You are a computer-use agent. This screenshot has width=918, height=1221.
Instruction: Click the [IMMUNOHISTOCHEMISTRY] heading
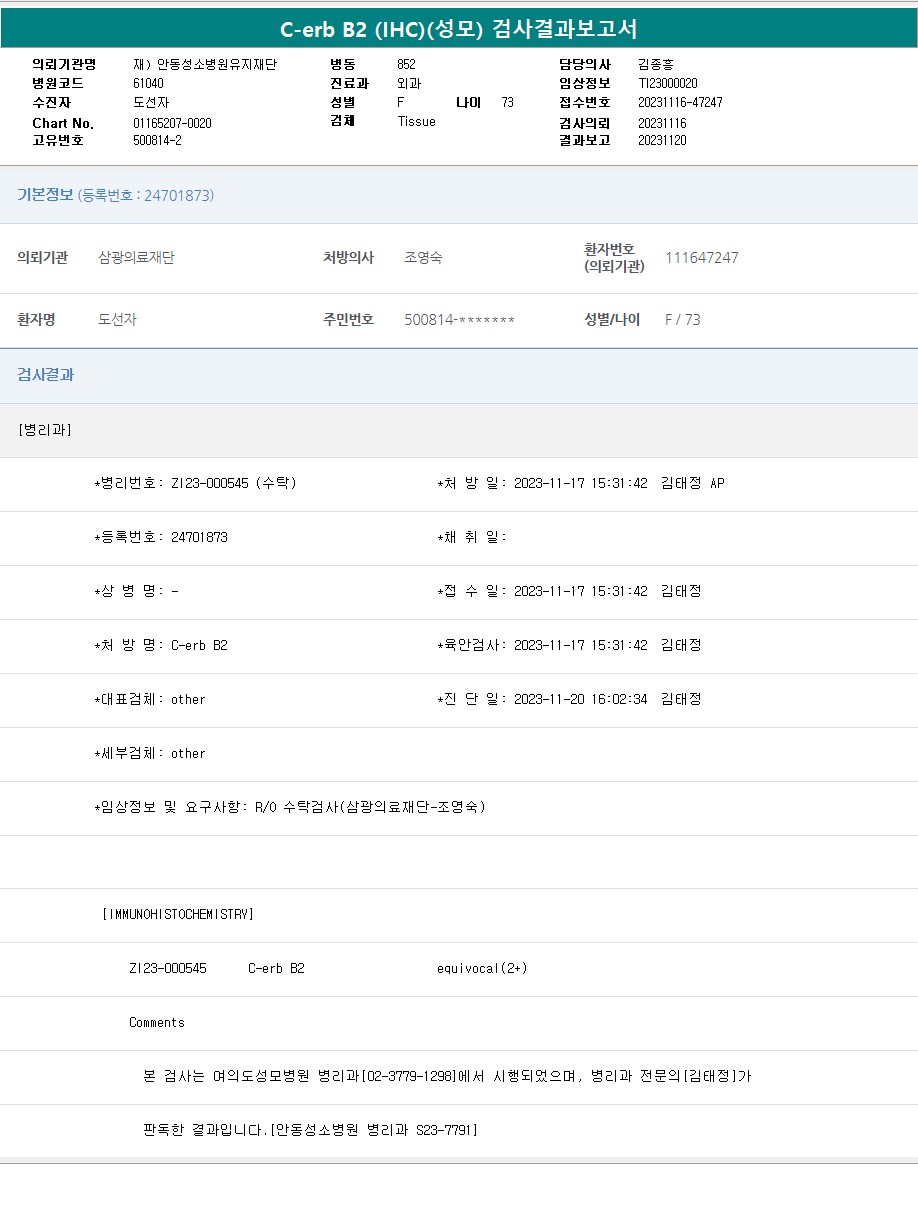point(178,915)
